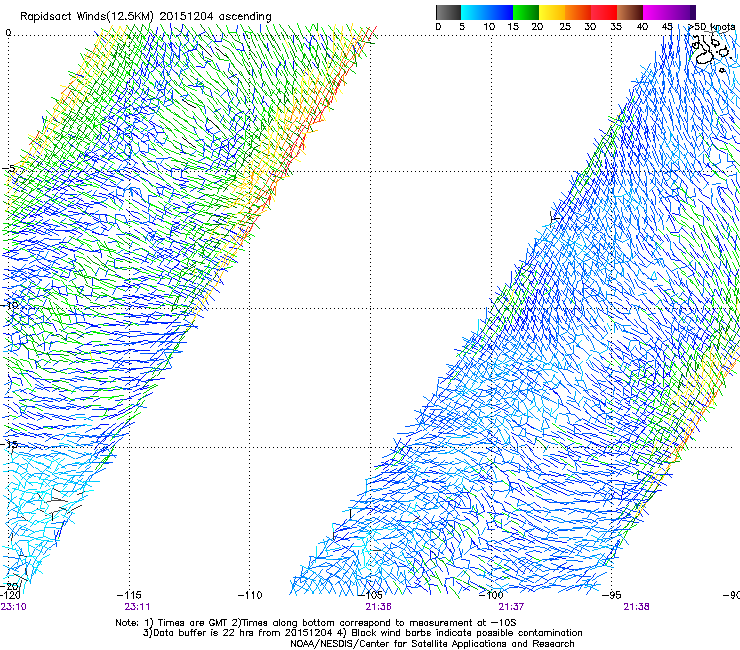Select the purple 45-50 knots legend segment
The image size is (740, 650).
(682, 12)
